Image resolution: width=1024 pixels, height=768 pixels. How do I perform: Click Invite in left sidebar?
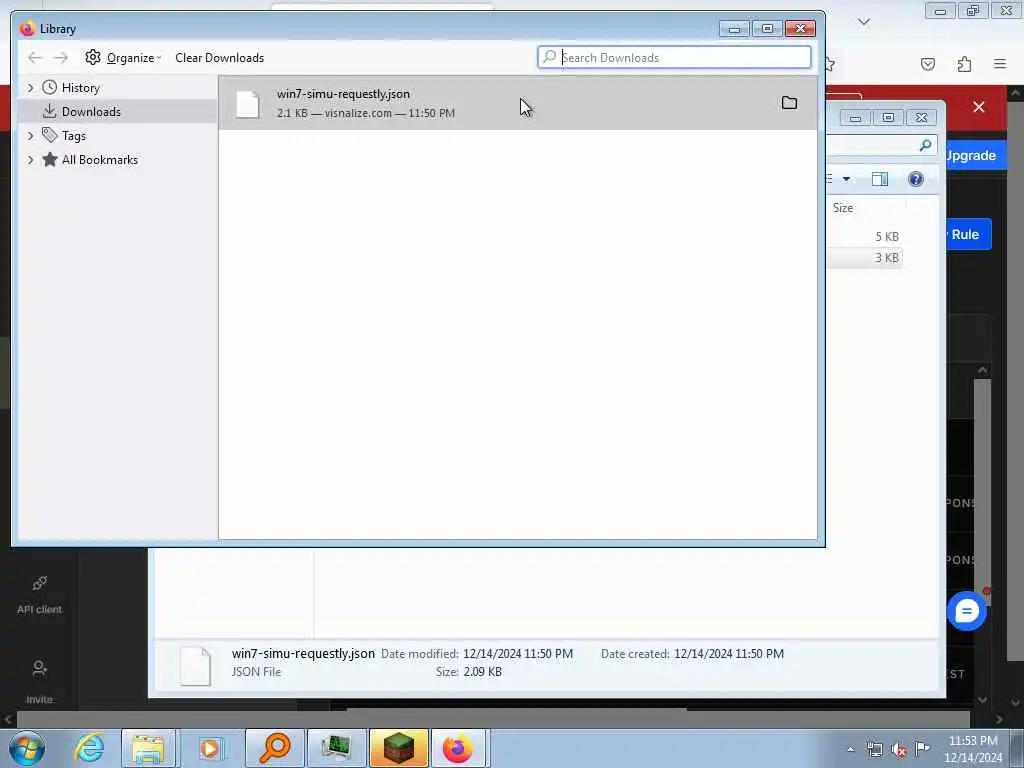[39, 682]
